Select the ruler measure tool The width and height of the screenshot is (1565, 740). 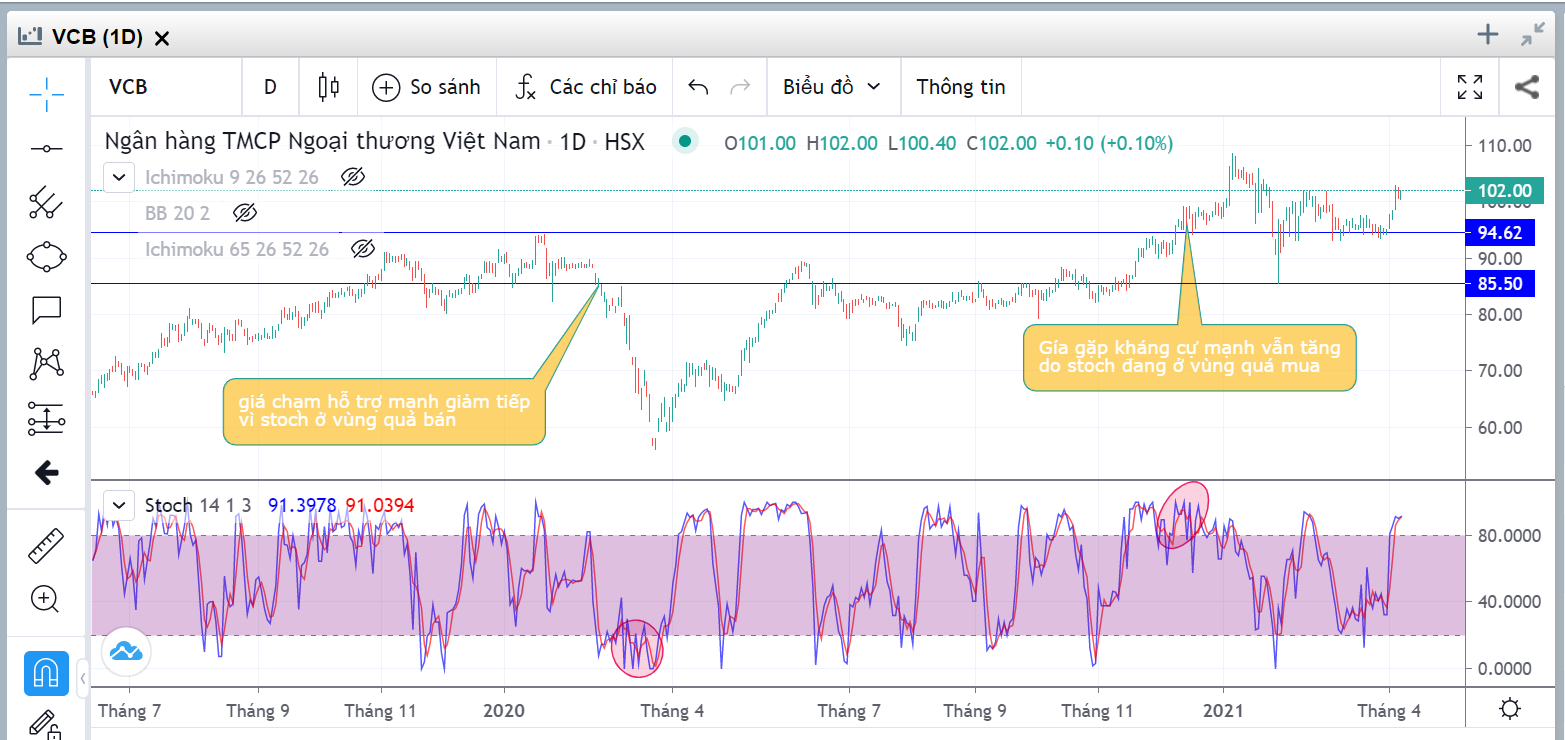pyautogui.click(x=46, y=546)
